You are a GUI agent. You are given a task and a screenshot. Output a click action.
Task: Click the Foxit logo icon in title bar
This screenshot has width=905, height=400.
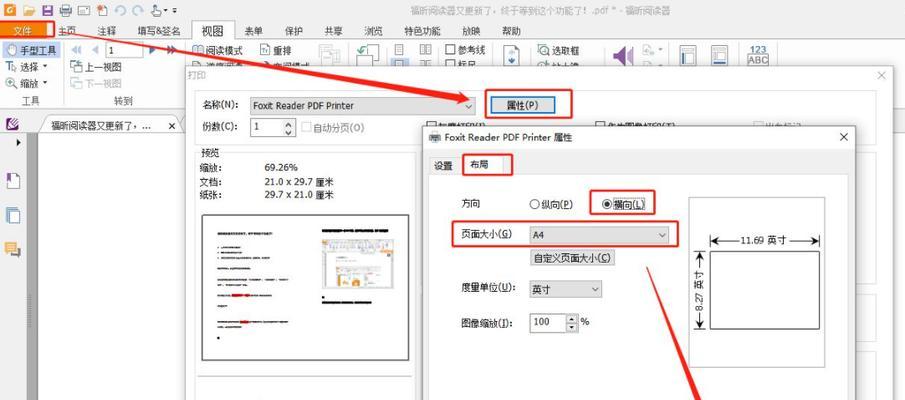(11, 10)
